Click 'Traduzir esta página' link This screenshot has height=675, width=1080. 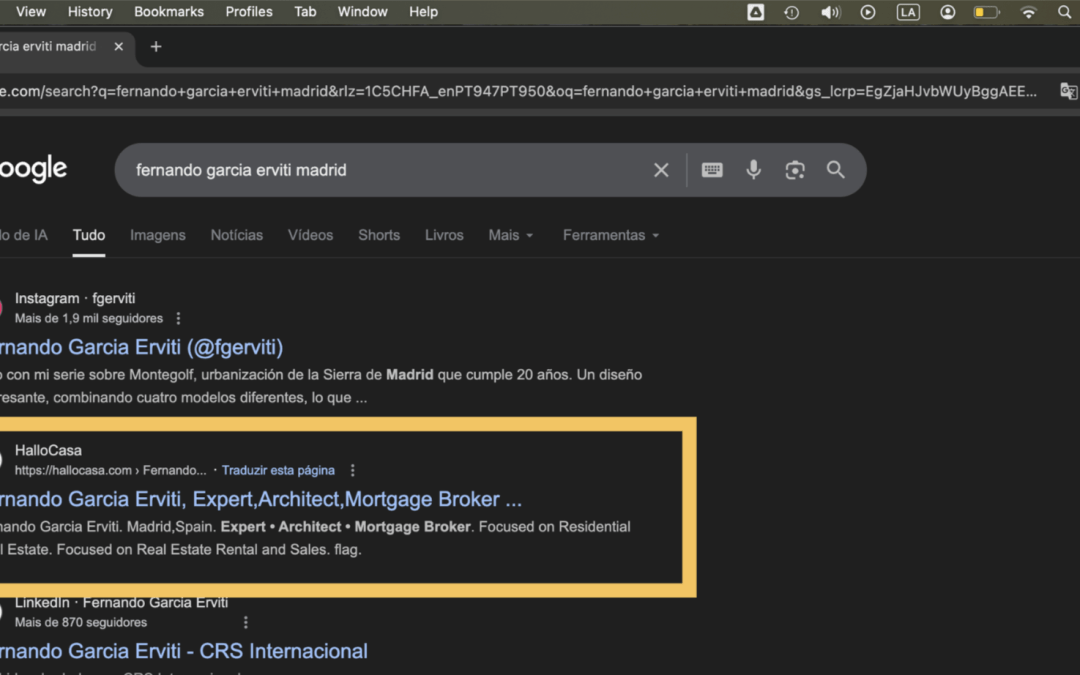pyautogui.click(x=278, y=470)
